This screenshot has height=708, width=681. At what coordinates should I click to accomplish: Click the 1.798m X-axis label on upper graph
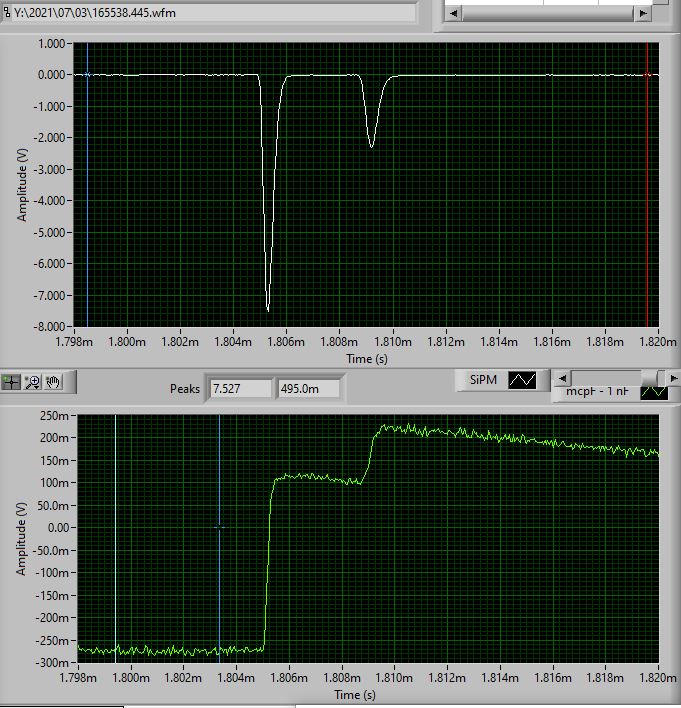(74, 342)
